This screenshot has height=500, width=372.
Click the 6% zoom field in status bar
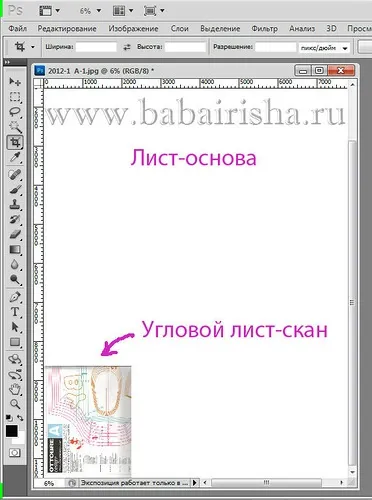coord(49,483)
